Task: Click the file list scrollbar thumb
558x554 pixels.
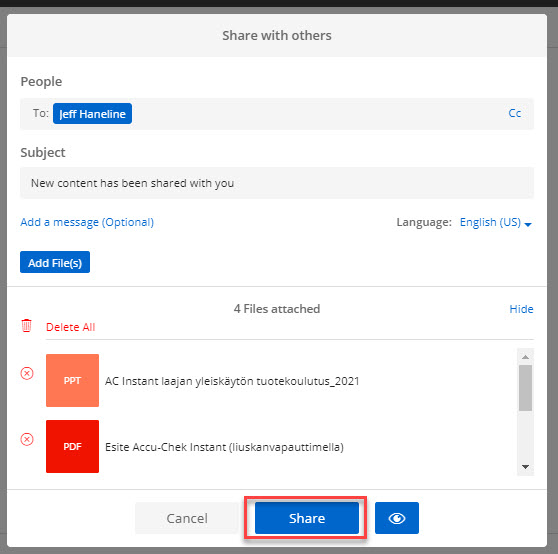Action: click(x=525, y=388)
